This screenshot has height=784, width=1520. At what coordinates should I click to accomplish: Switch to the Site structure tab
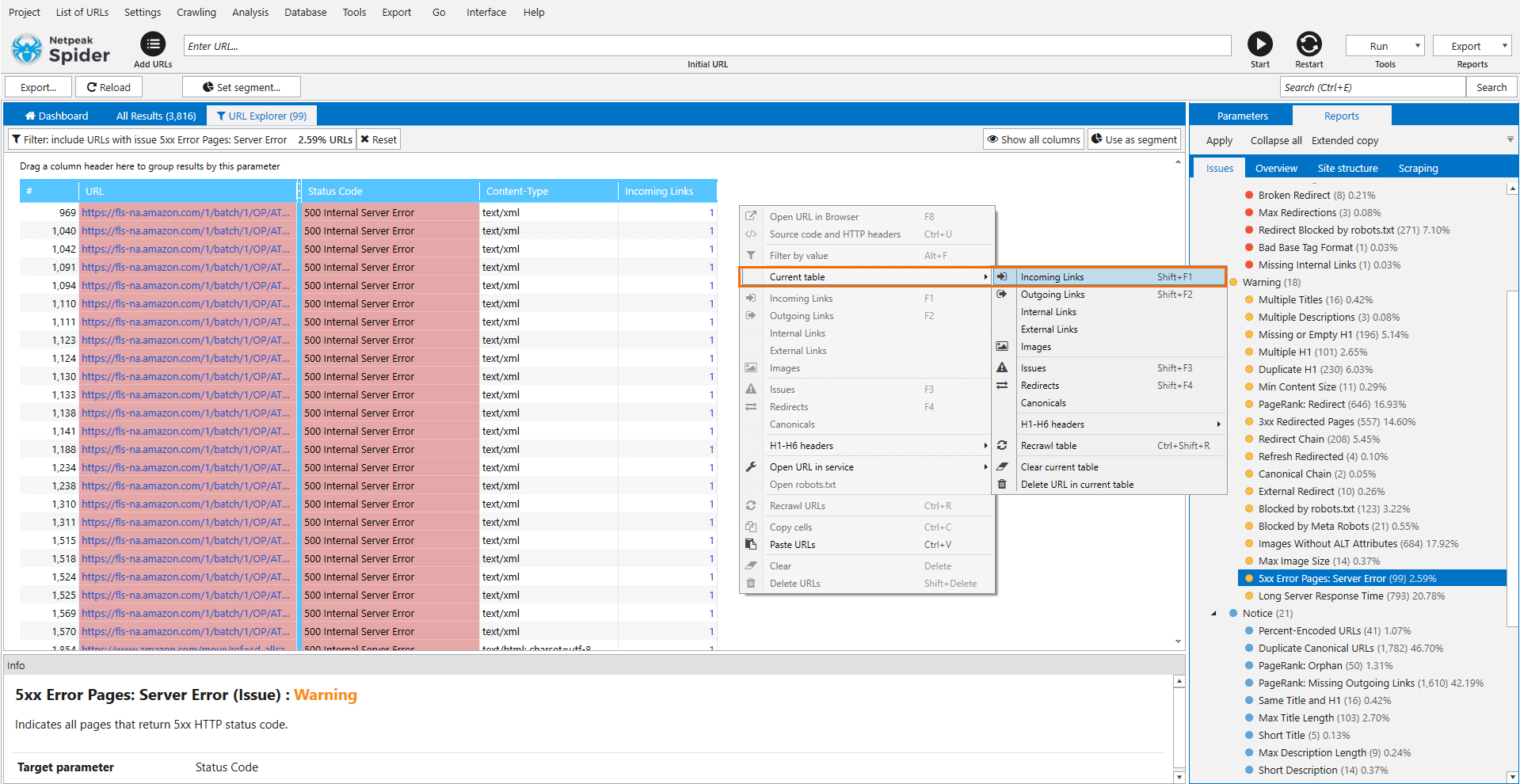pyautogui.click(x=1347, y=167)
